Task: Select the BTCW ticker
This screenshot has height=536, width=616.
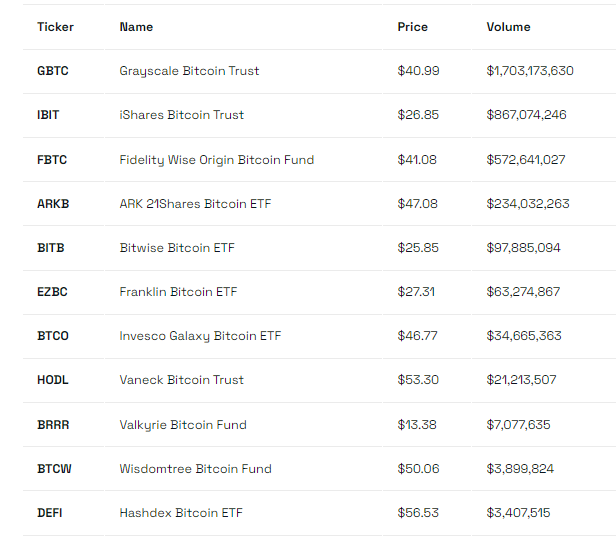Action: point(53,469)
